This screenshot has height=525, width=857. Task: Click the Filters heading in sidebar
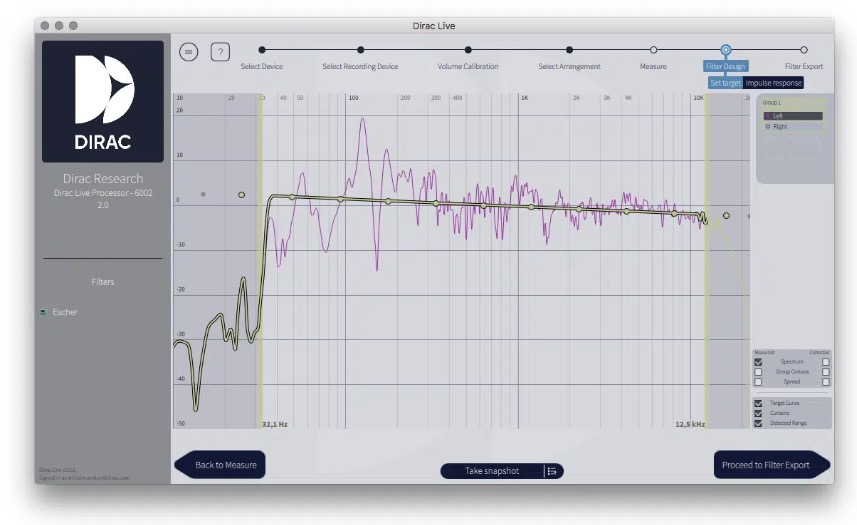coord(103,282)
